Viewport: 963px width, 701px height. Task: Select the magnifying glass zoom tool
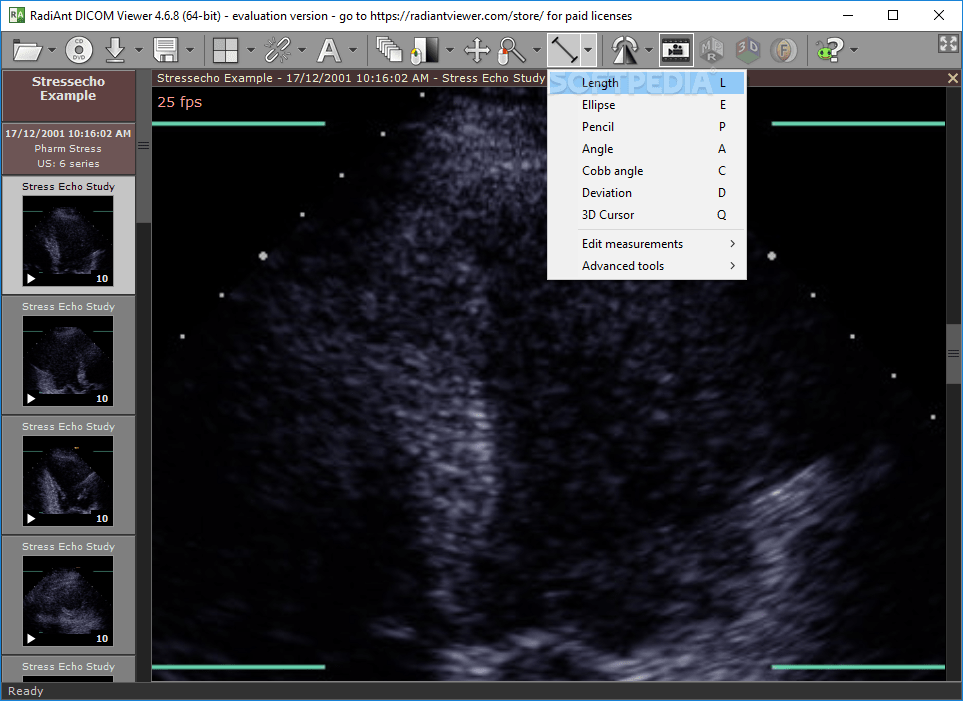click(512, 50)
